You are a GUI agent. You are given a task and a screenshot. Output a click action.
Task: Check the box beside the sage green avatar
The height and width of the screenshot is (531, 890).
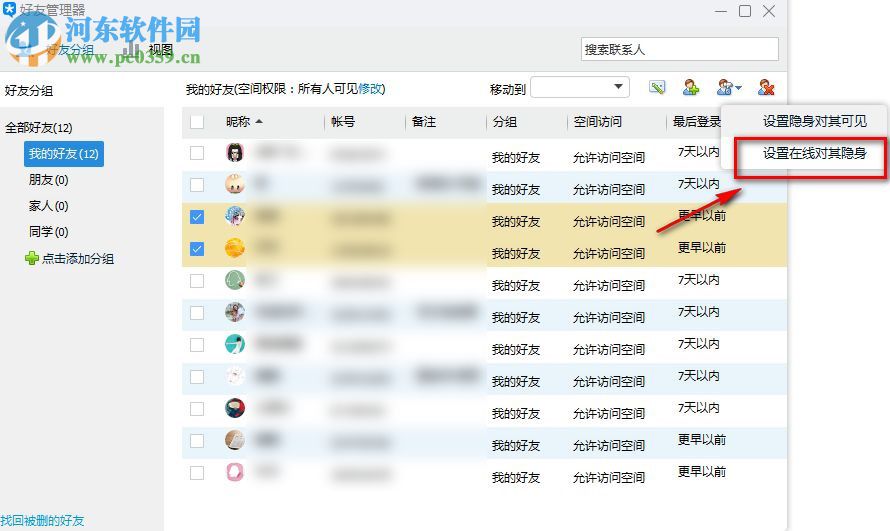tap(197, 280)
